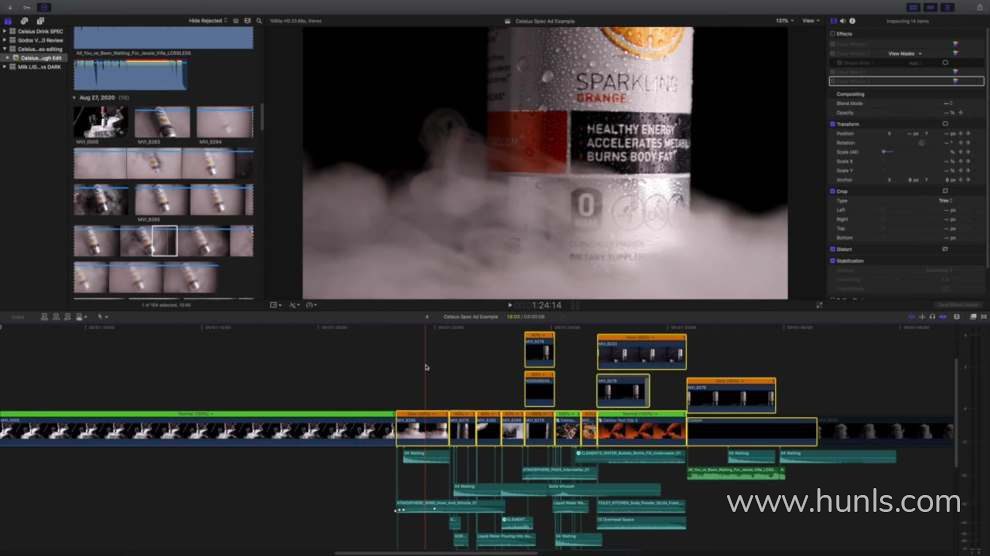Toggle snapping in timeline toolbar

(x=943, y=317)
